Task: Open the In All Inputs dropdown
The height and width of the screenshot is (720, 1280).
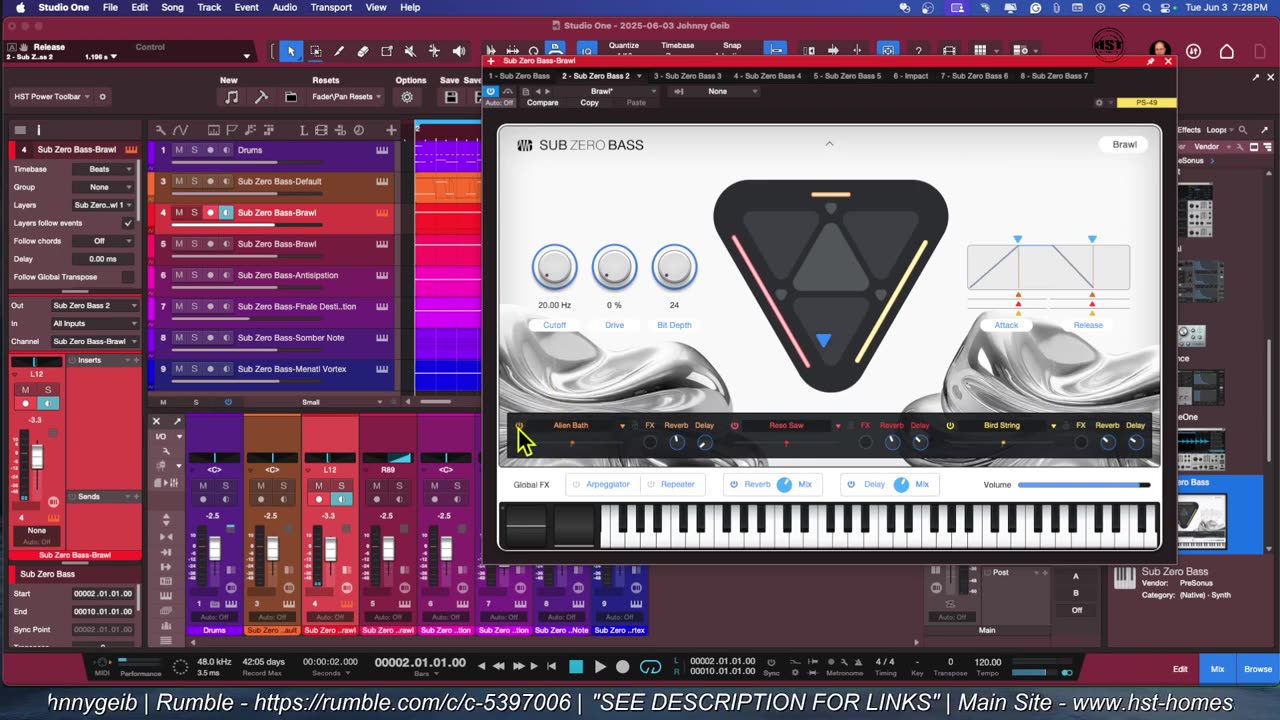Action: coord(95,323)
